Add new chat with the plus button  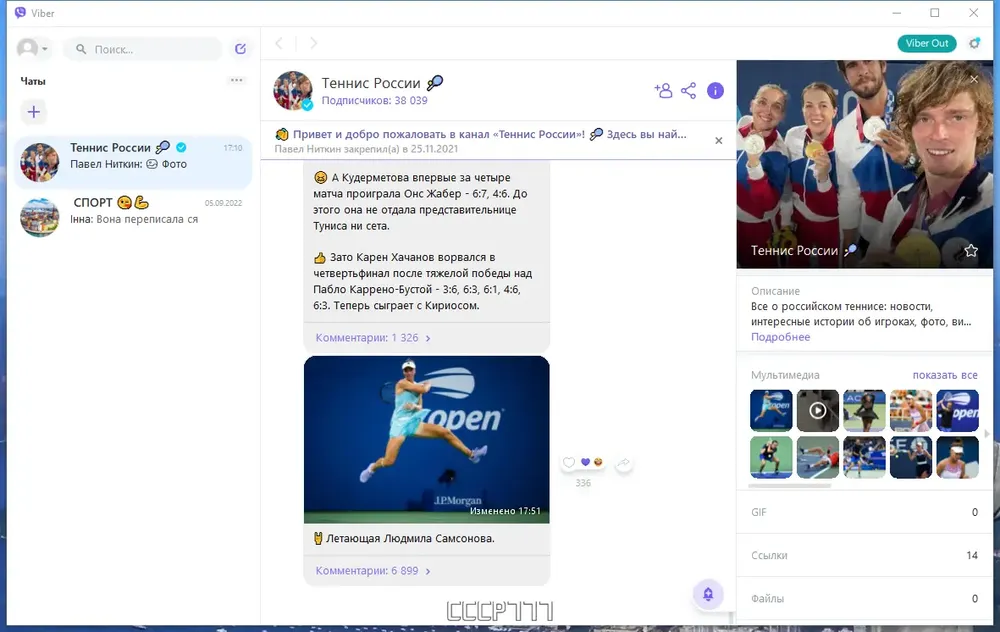34,112
